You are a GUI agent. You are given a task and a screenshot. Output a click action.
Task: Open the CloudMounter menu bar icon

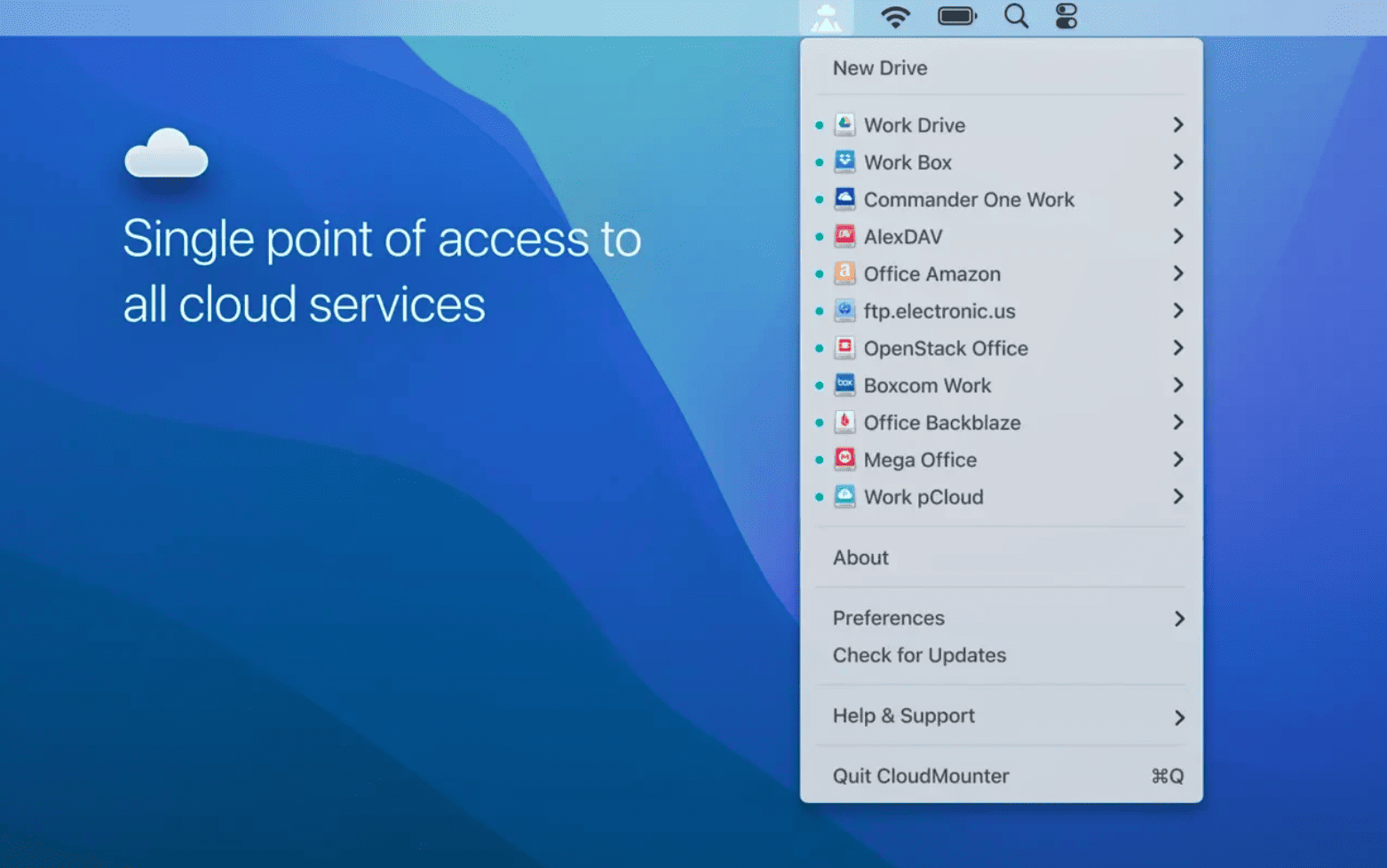click(826, 17)
